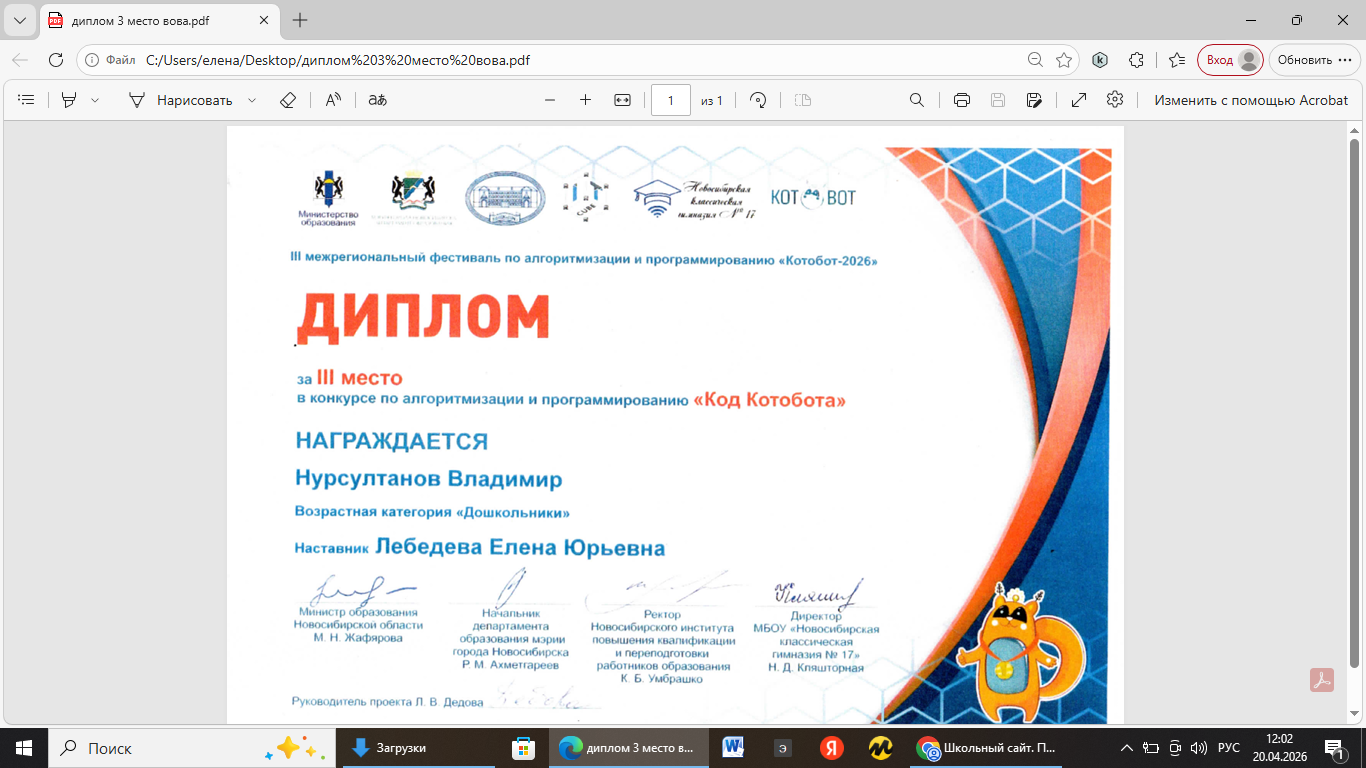The height and width of the screenshot is (768, 1366).
Task: Expand the highlighter color dropdown
Action: (x=95, y=100)
